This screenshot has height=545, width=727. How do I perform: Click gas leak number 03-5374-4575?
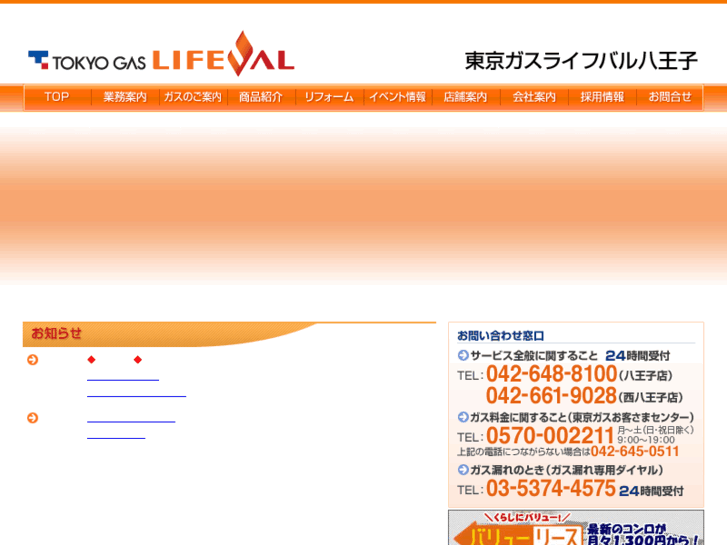pyautogui.click(x=551, y=488)
